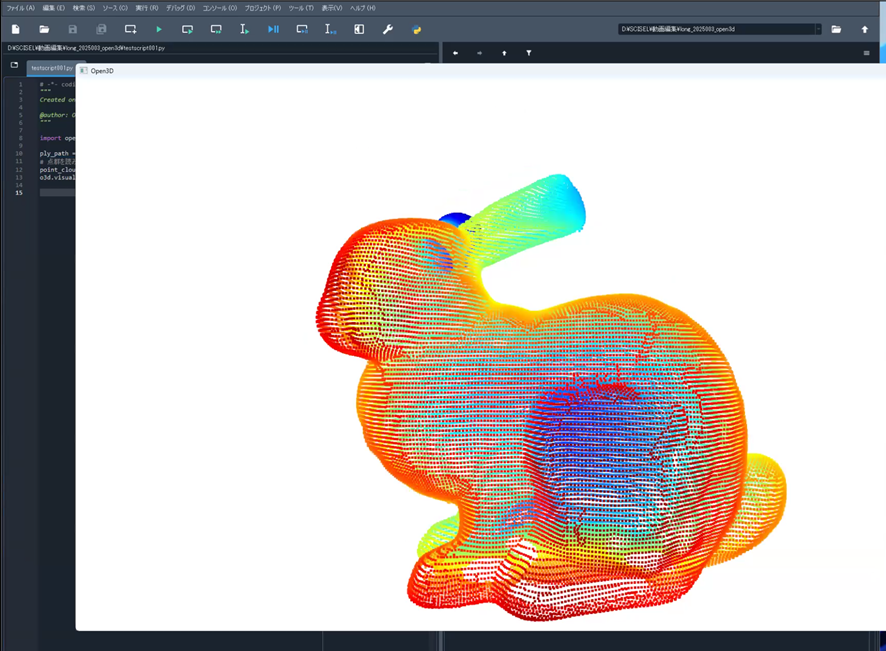Filter filenames in the explorer pane
The width and height of the screenshot is (886, 651).
(528, 53)
